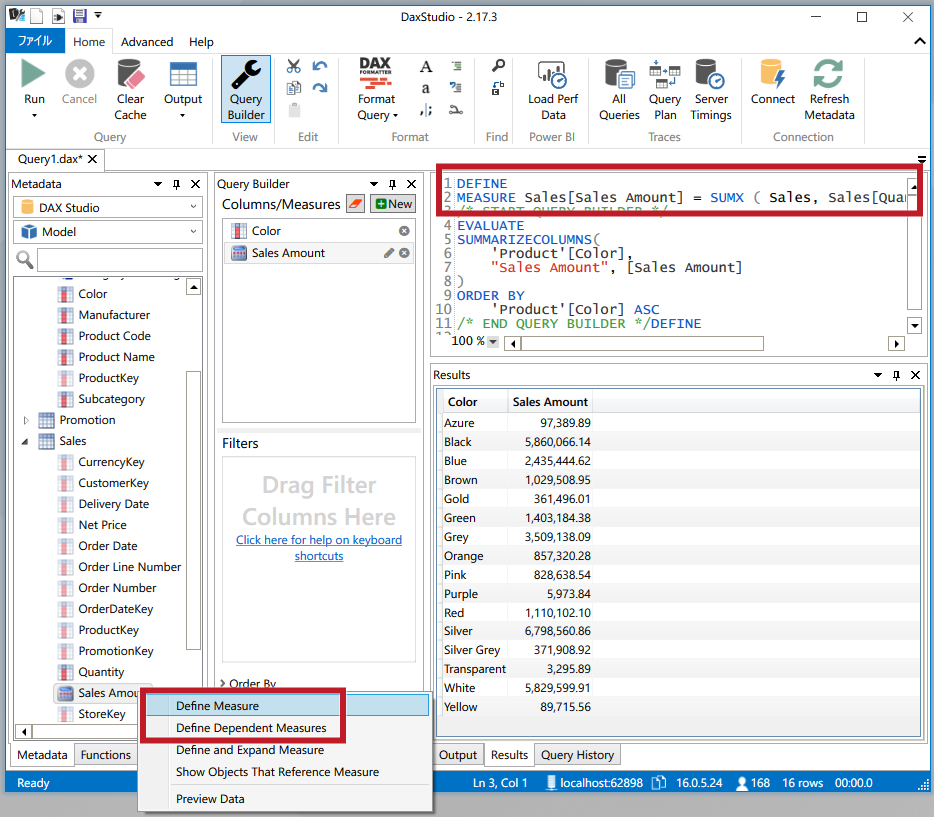Clear the Query Builder with eraser icon

(356, 204)
